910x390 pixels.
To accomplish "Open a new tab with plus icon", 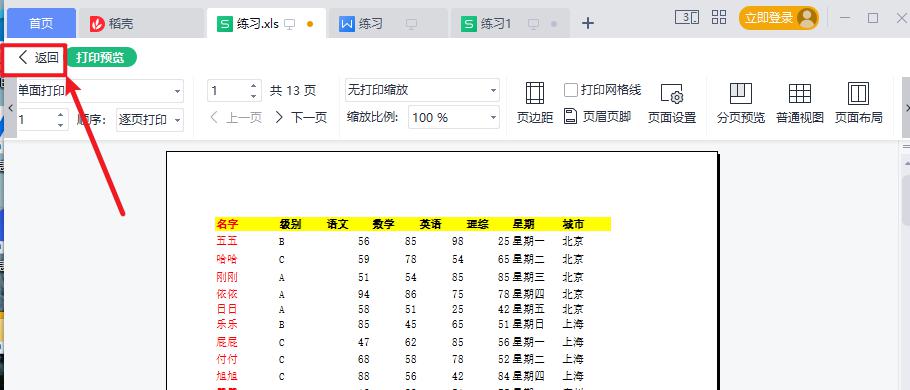I will (588, 23).
